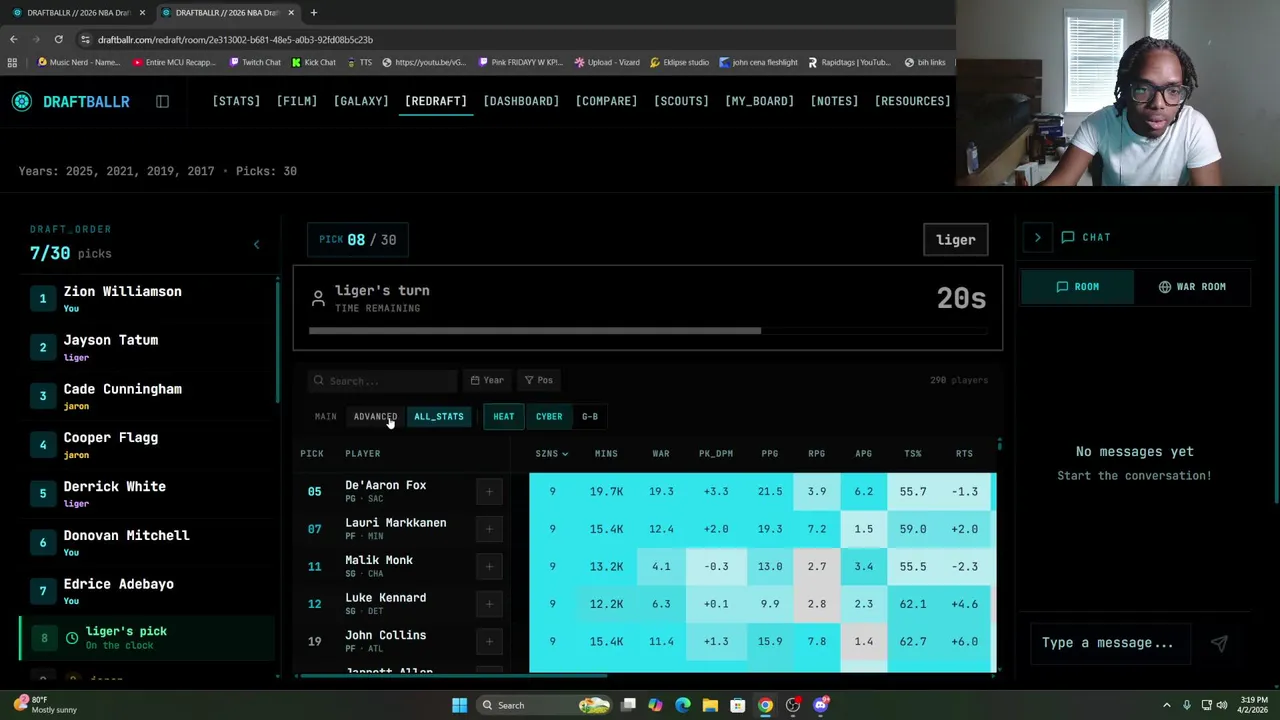Screen dimensions: 1280x720
Task: Open the Year filter dropdown
Action: click(487, 380)
